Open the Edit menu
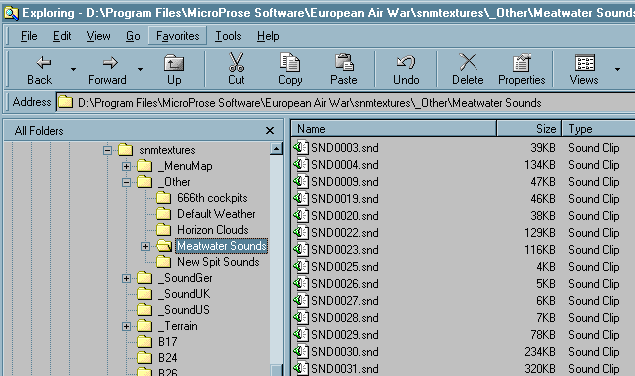Viewport: 635px width, 376px height. (x=62, y=36)
